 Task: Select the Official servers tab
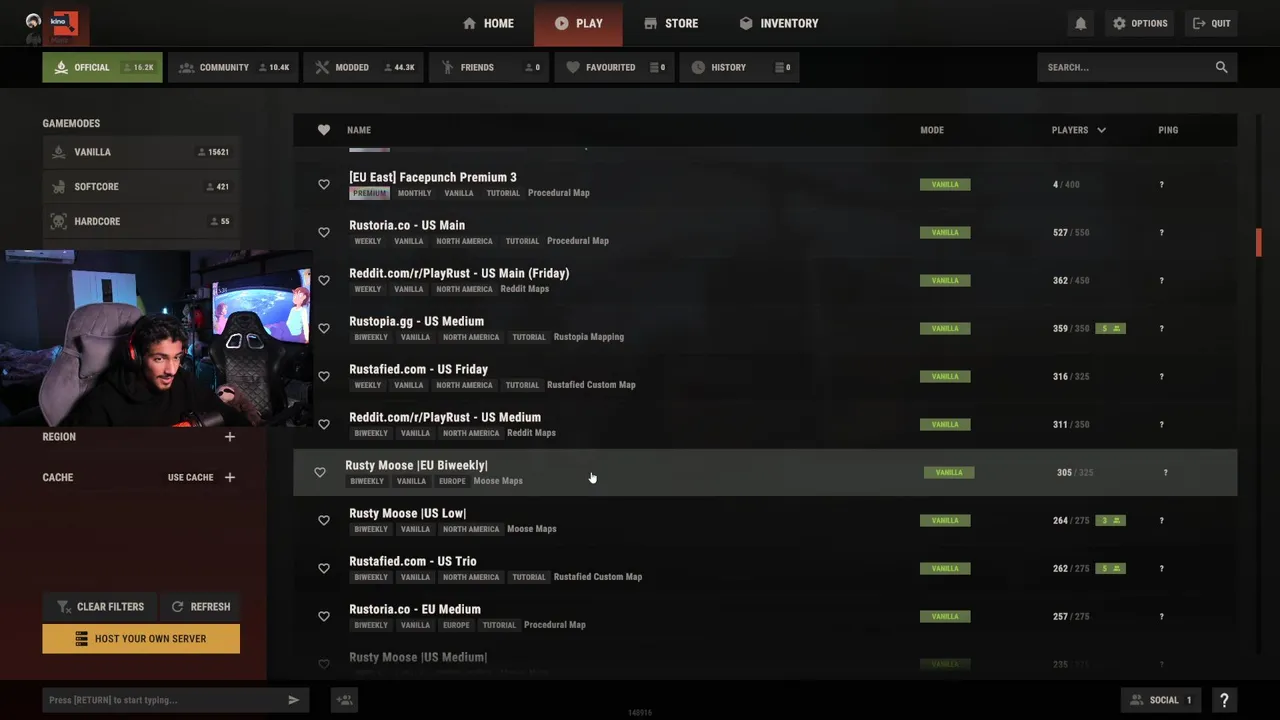pyautogui.click(x=102, y=67)
